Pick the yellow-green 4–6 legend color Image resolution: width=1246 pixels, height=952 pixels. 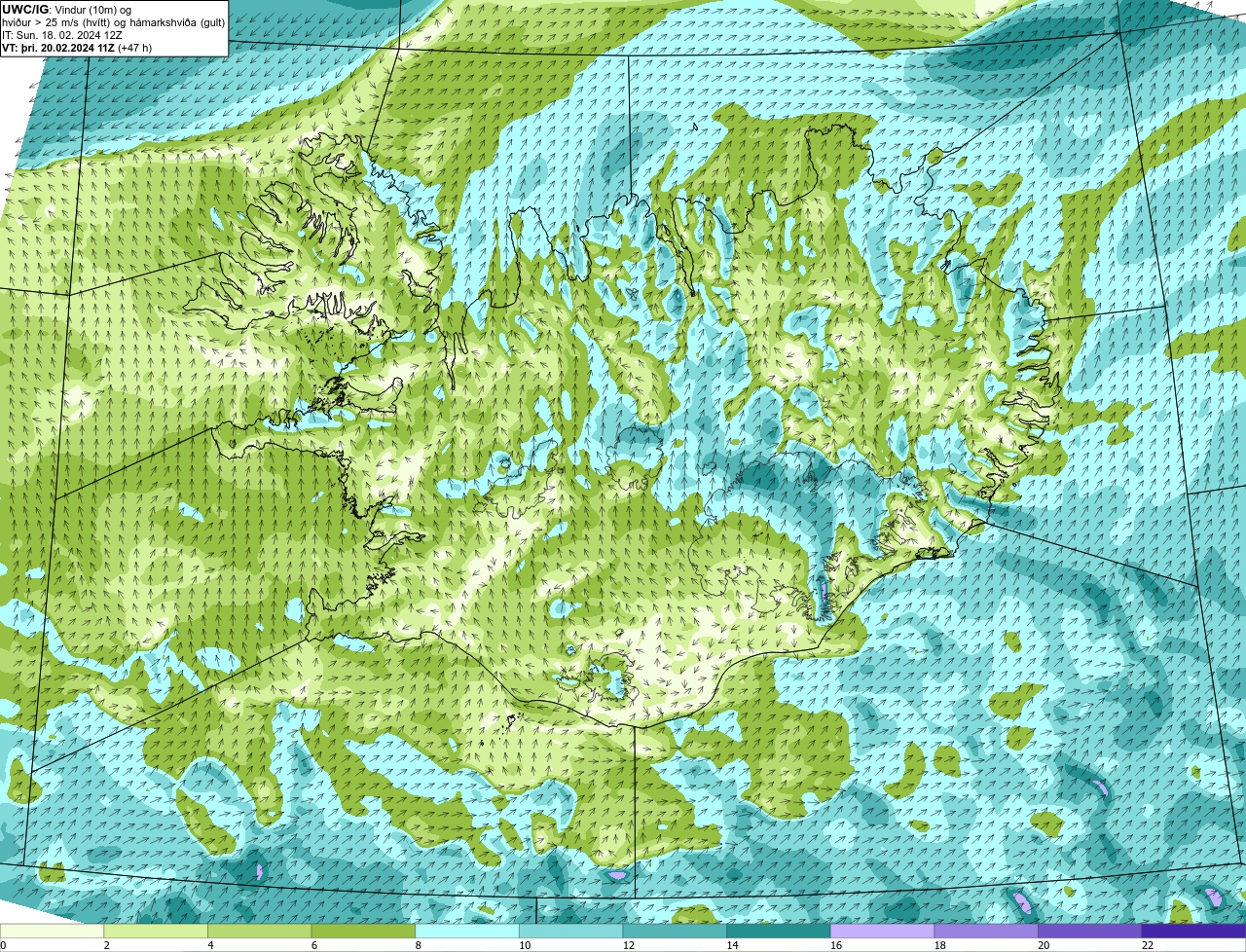coord(260,932)
